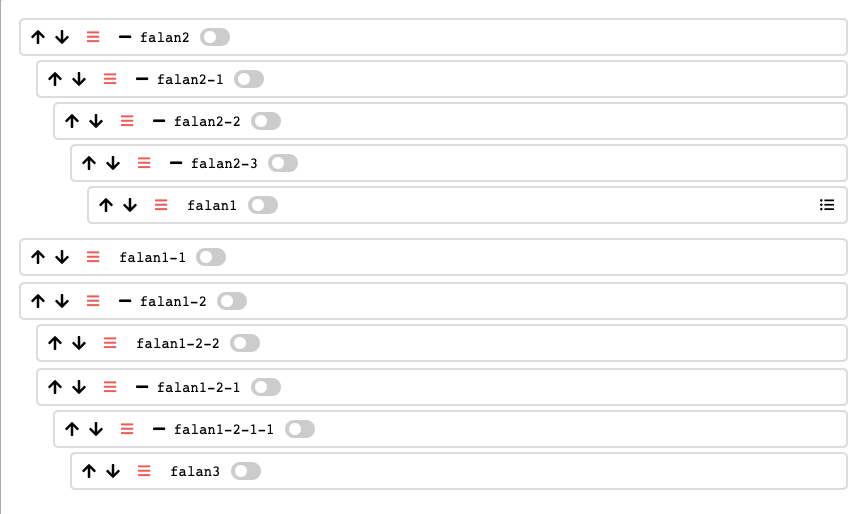The height and width of the screenshot is (514, 862).
Task: Select the falan1-1 item label
Action: 152,257
